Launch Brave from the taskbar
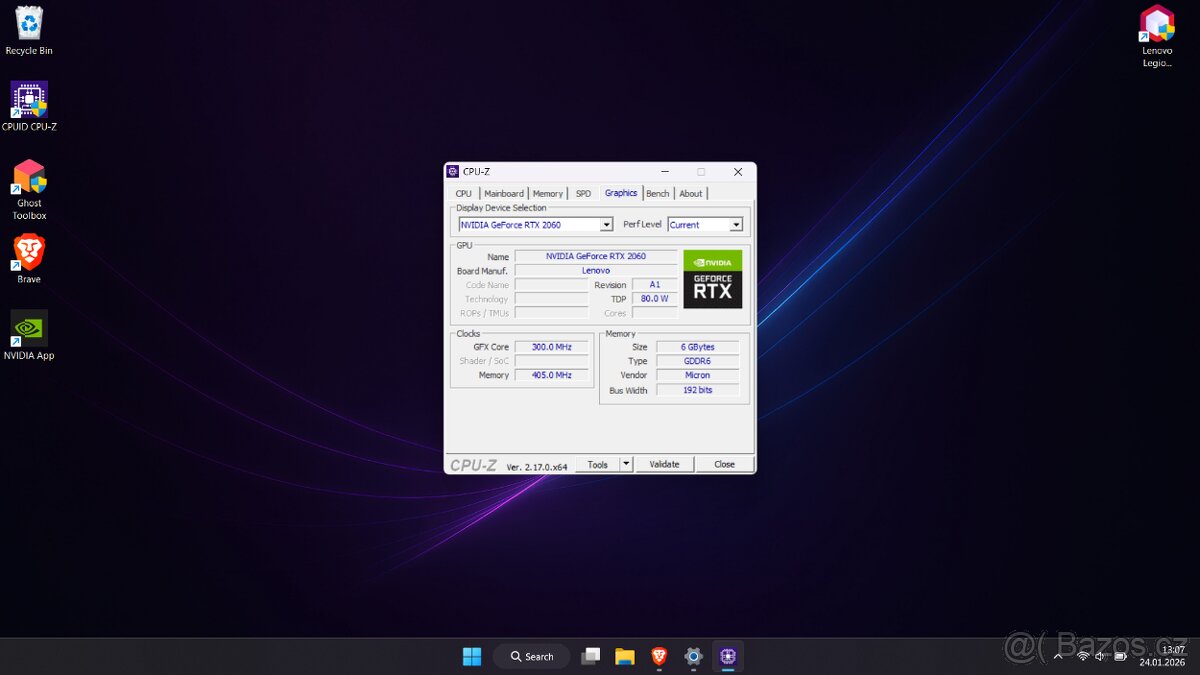This screenshot has height=675, width=1200. 659,656
